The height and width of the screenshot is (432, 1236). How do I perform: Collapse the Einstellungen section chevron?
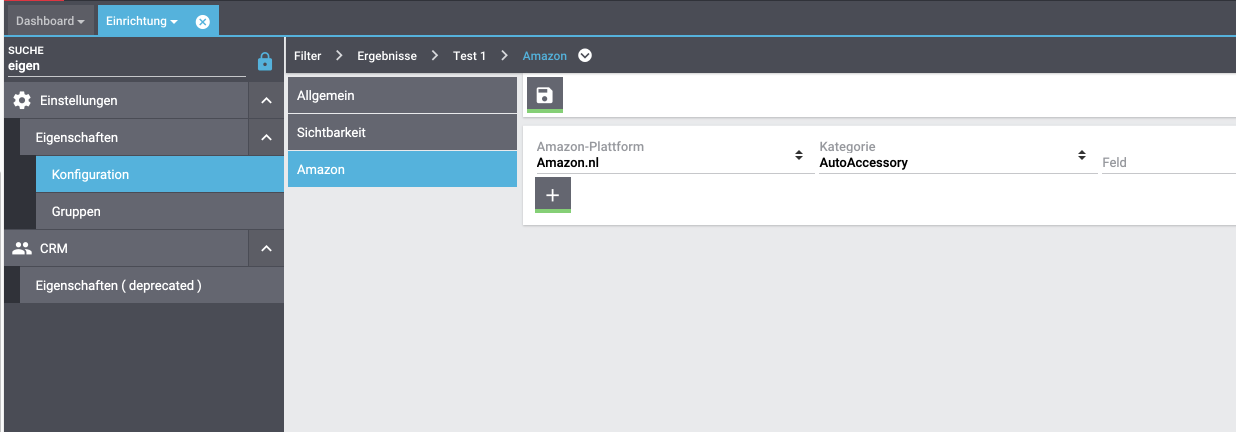pos(266,101)
